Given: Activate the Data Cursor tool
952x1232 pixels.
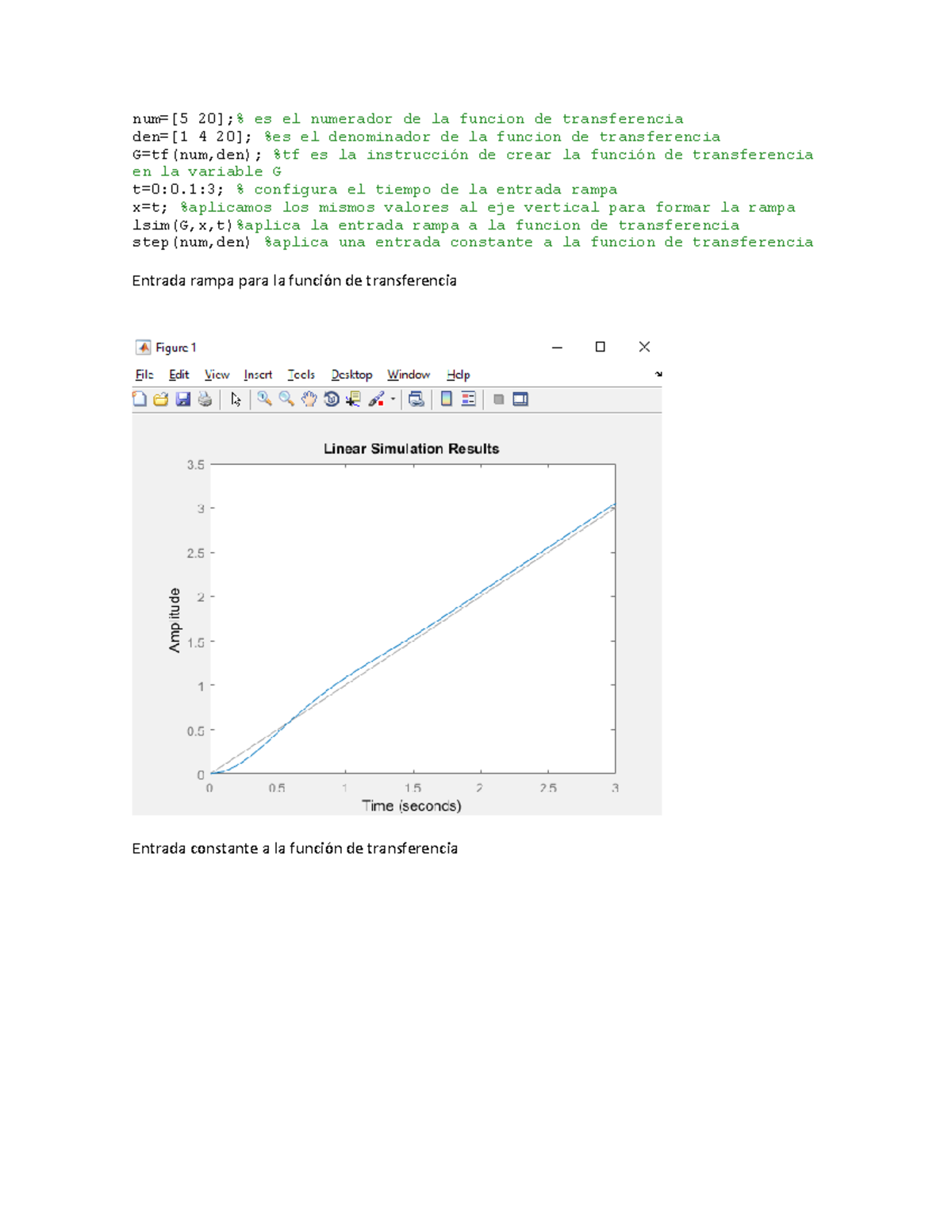Looking at the screenshot, I should [354, 398].
